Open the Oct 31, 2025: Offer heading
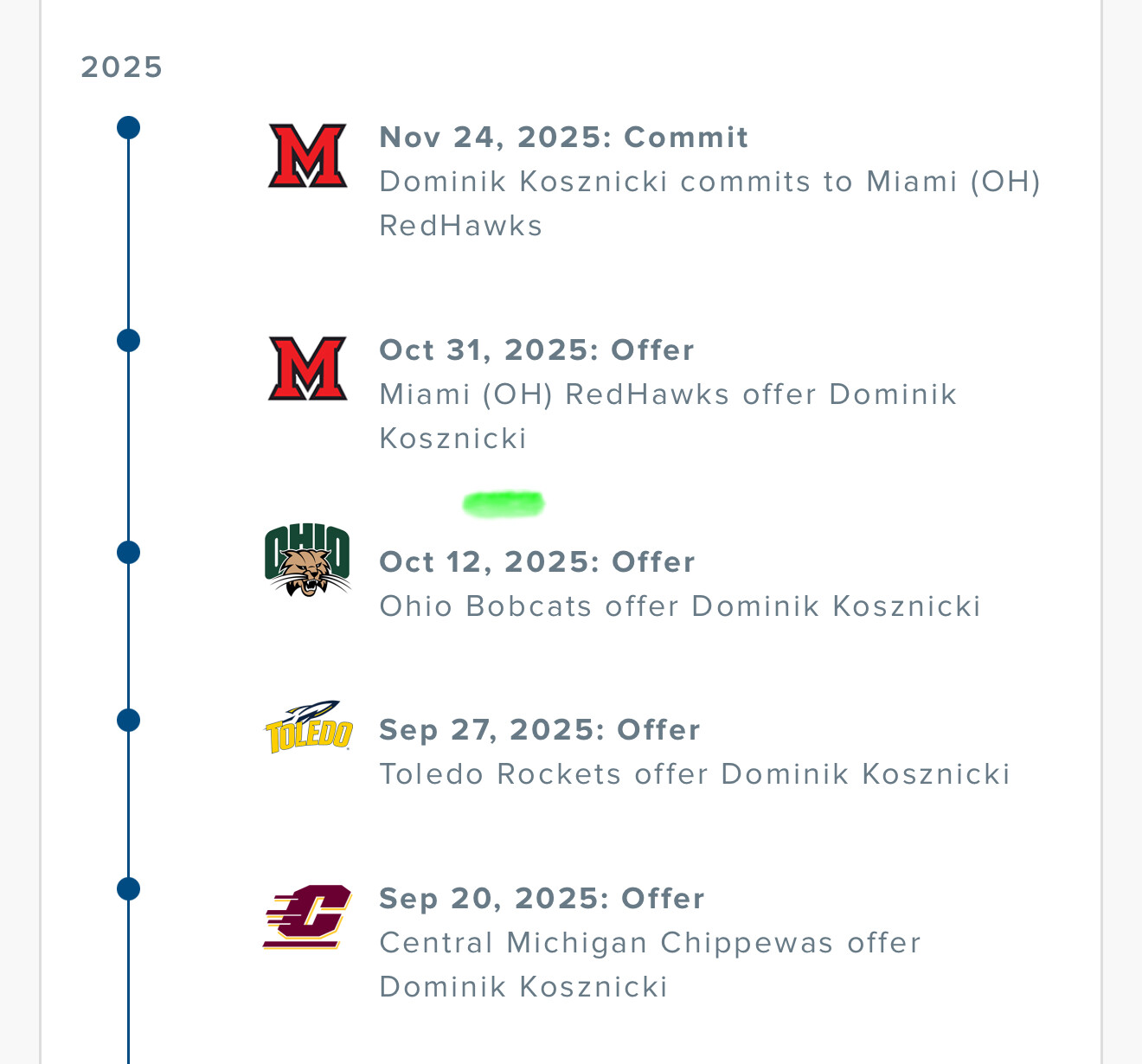The image size is (1142, 1064). 536,349
